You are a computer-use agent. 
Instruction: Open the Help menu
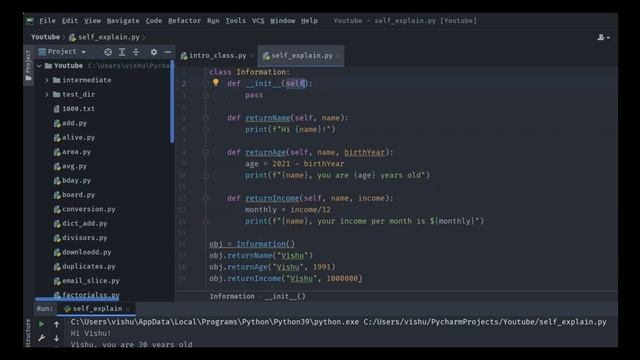click(309, 20)
